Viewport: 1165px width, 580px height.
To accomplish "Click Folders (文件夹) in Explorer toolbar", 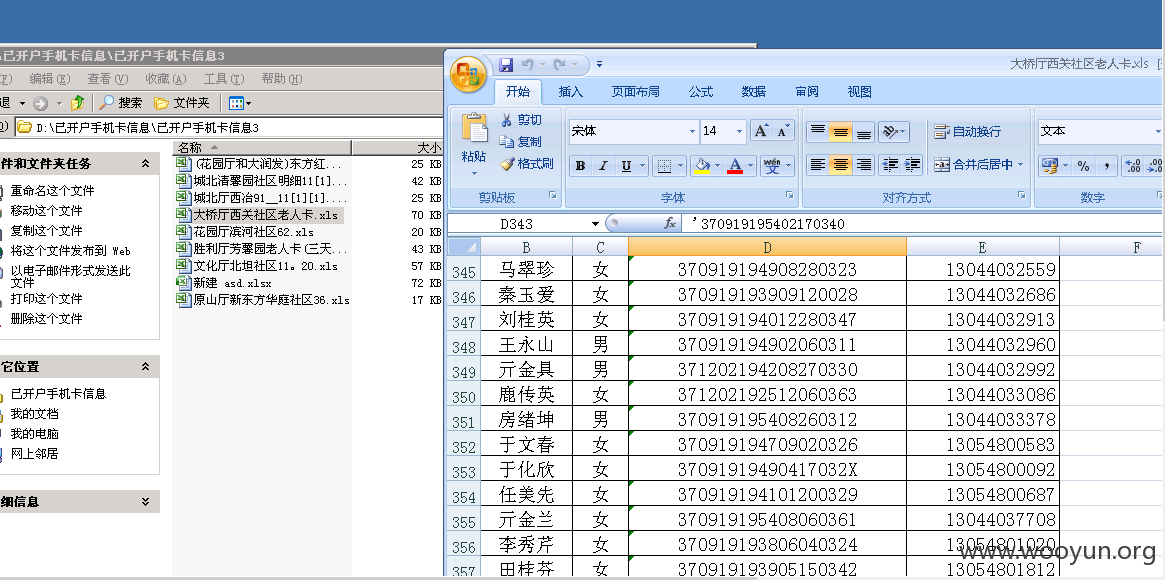I will [182, 102].
